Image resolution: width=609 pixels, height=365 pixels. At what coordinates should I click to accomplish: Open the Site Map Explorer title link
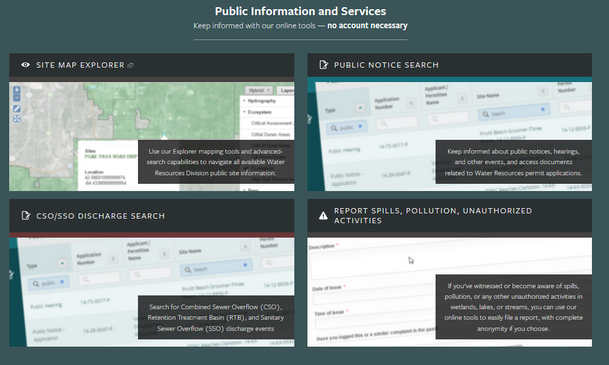click(x=80, y=65)
